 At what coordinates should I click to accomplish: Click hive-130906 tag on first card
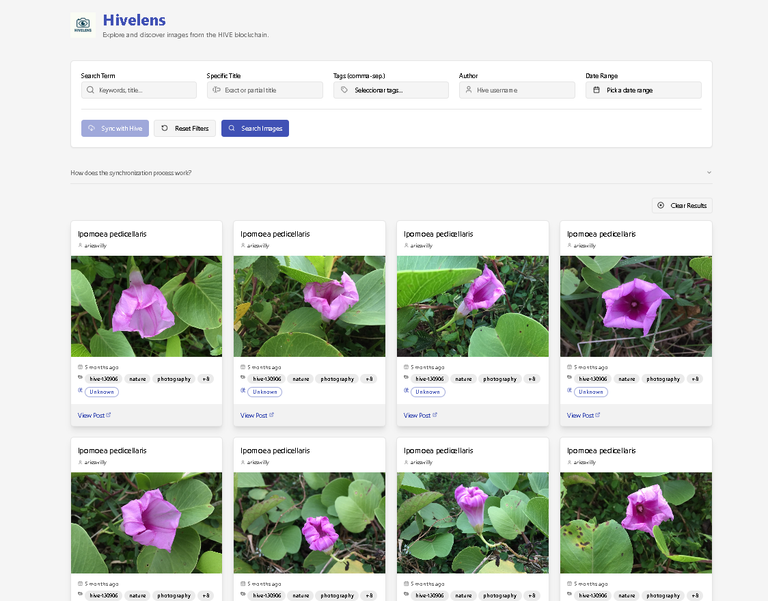[x=103, y=379]
